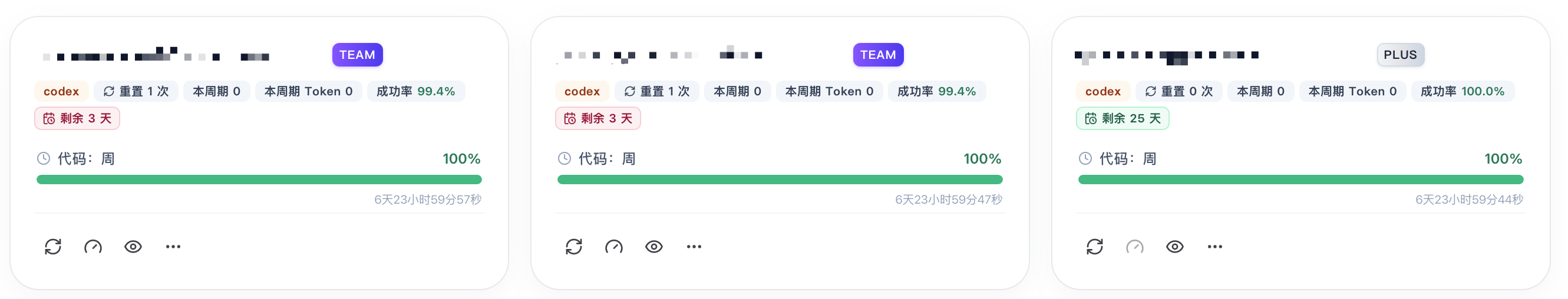Click 剩余 25 天 remaining days tag
The image size is (1568, 299).
1123,118
